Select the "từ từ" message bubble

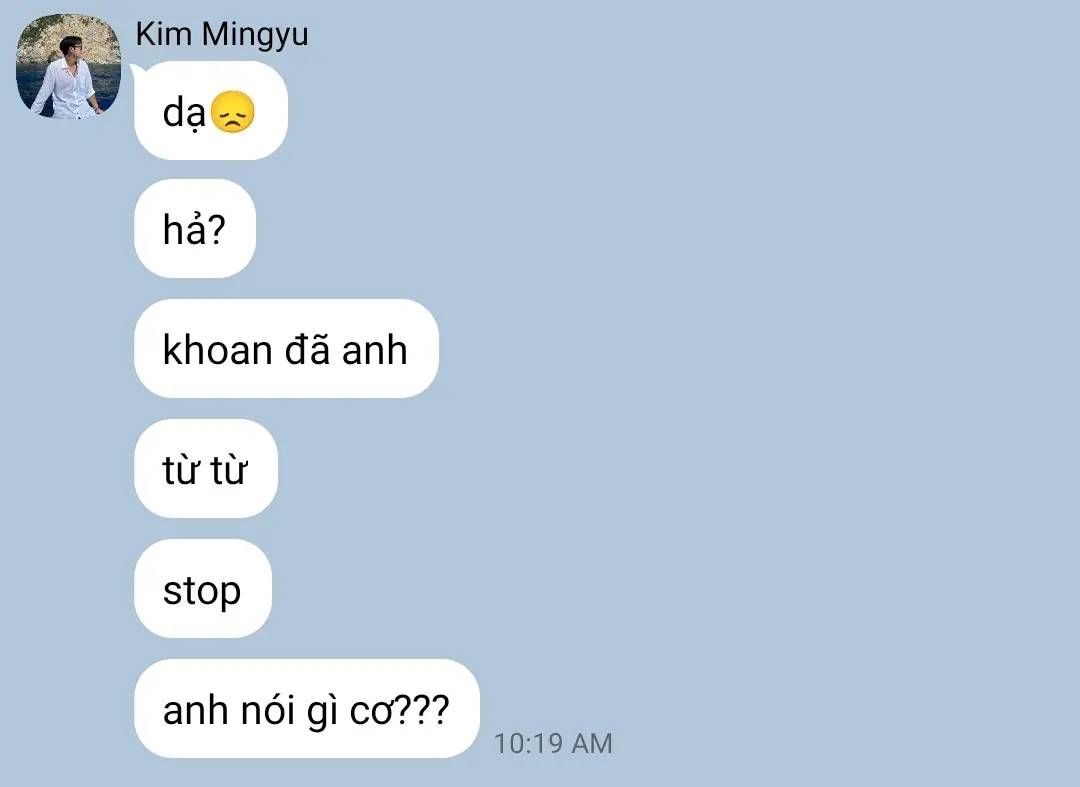(x=206, y=468)
